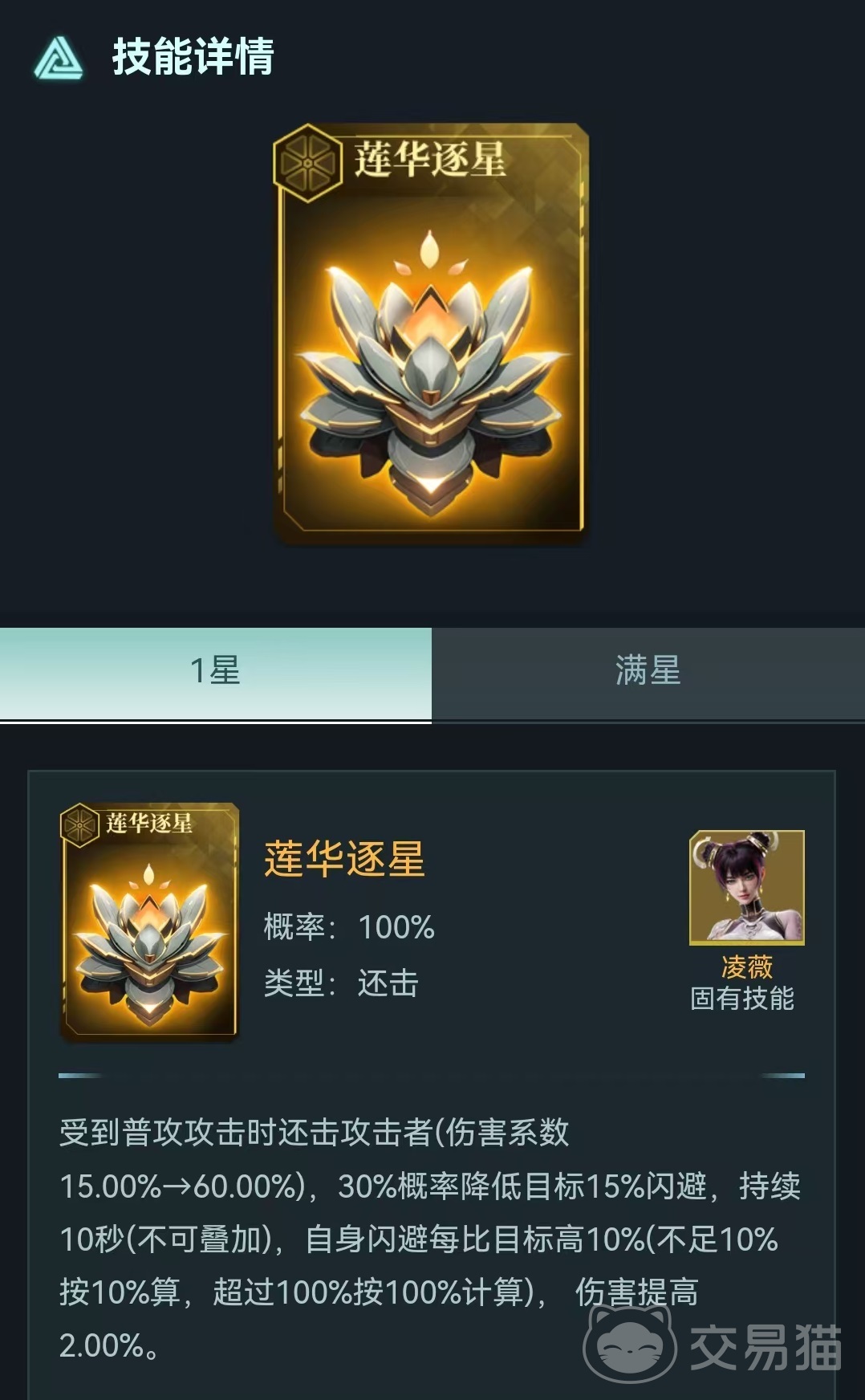Click the 概率: 100% line

(x=349, y=927)
